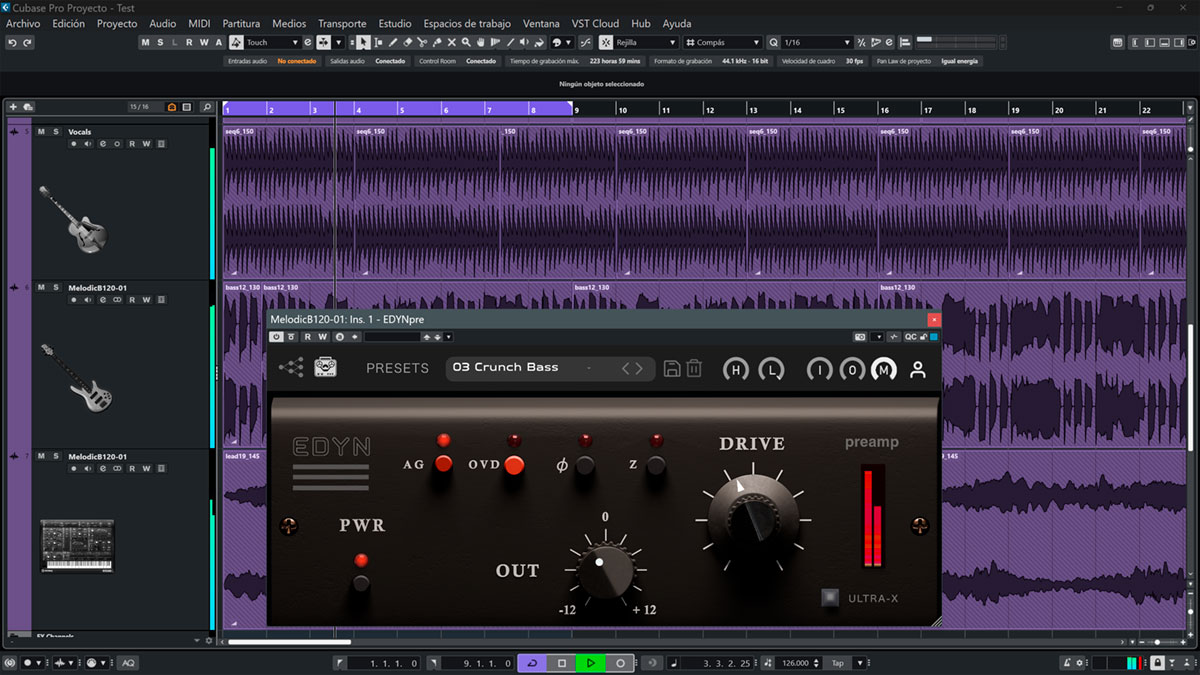
Task: Enable the ULTRA-X button
Action: click(x=830, y=598)
